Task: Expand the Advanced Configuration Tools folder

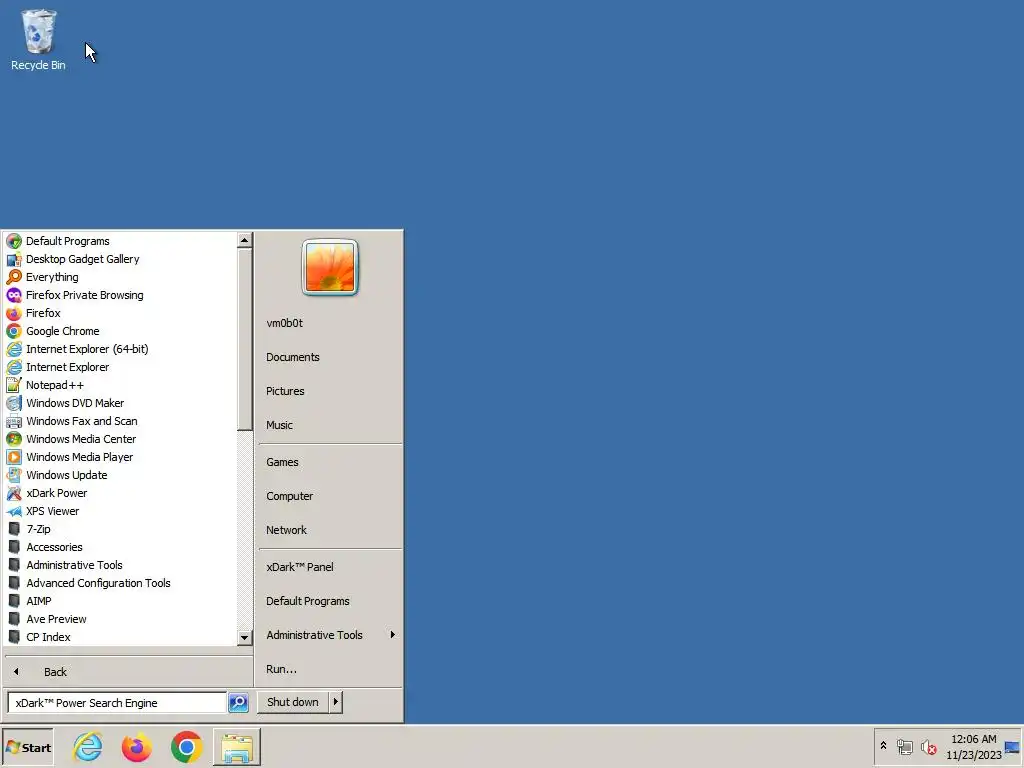Action: (98, 583)
